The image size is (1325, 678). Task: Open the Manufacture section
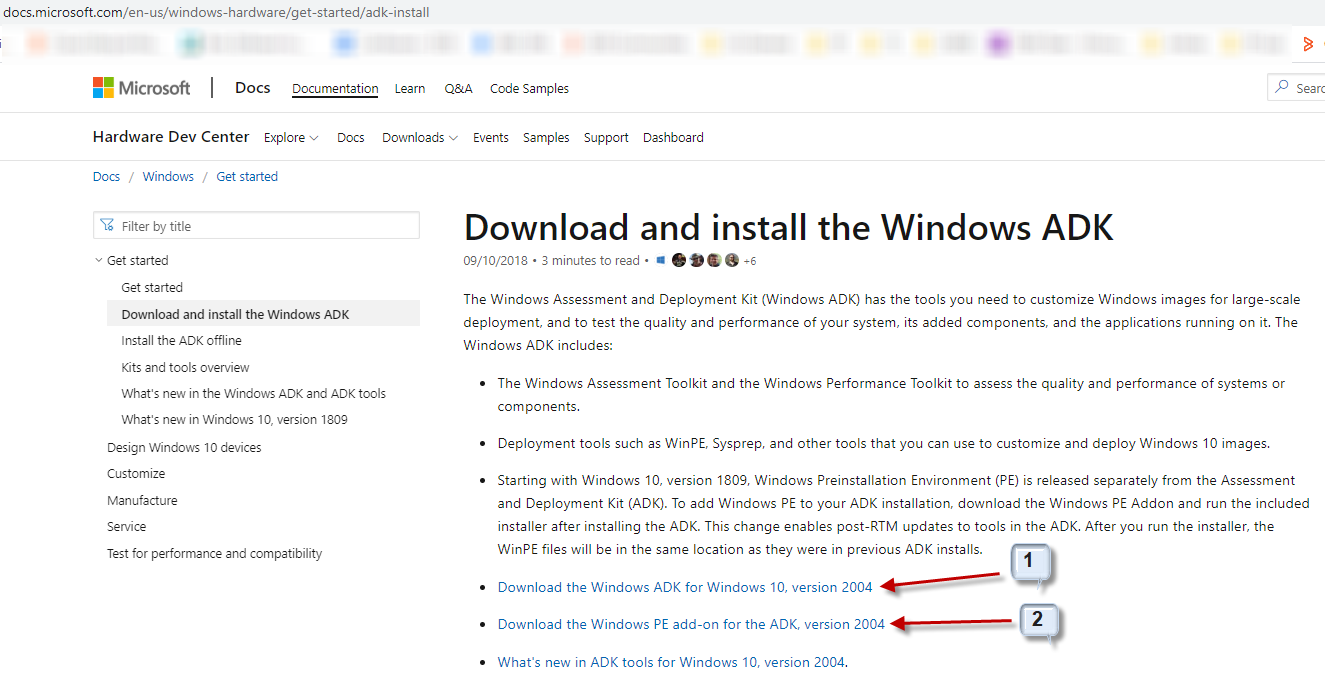click(142, 501)
